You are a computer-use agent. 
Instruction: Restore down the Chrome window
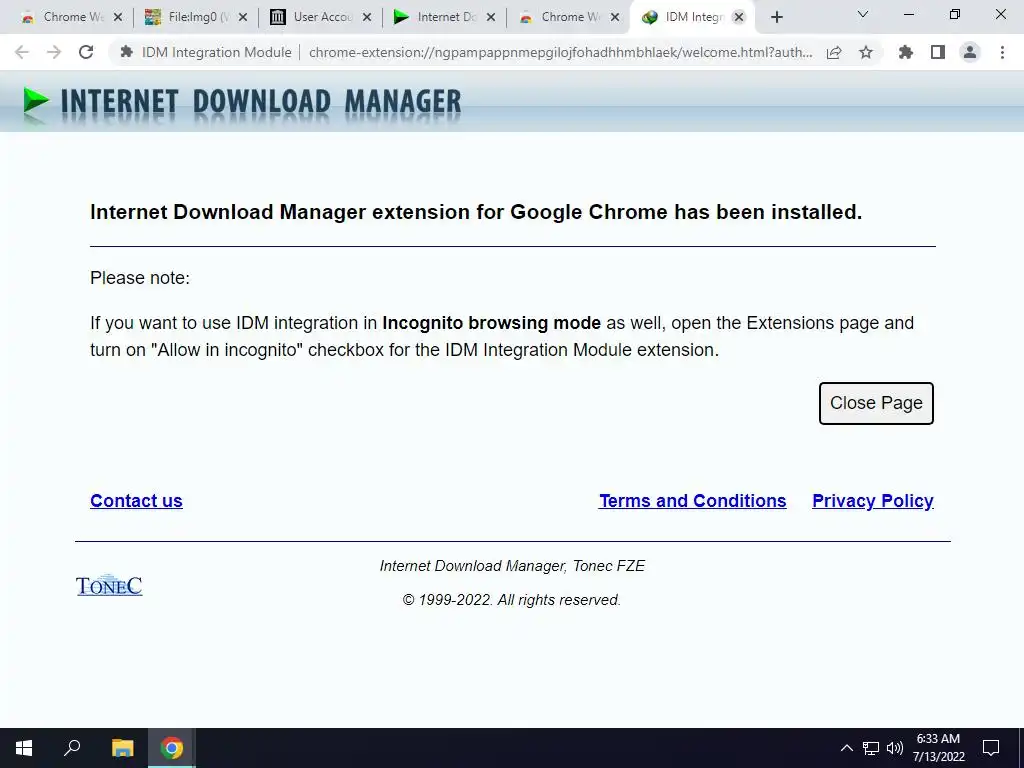pos(955,14)
